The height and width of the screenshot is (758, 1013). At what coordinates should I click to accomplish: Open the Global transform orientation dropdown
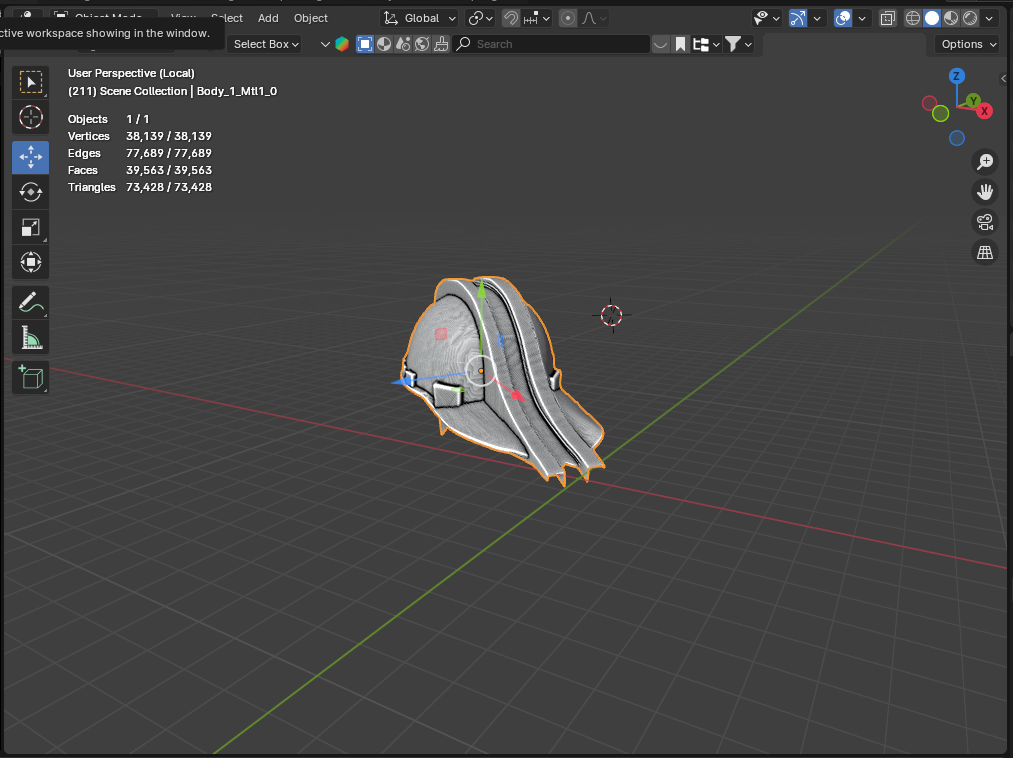pyautogui.click(x=420, y=18)
